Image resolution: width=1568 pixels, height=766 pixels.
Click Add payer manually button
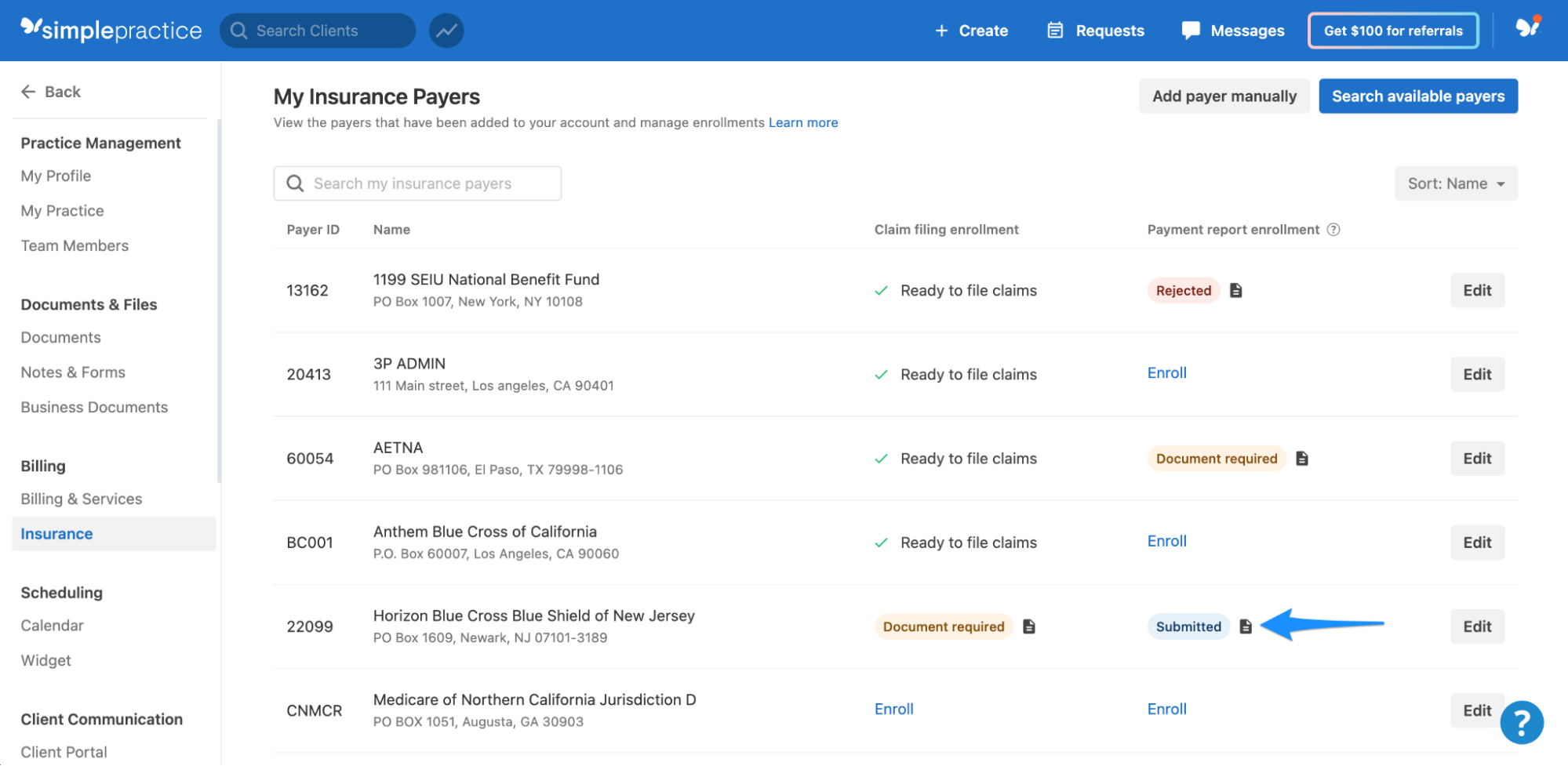point(1224,96)
